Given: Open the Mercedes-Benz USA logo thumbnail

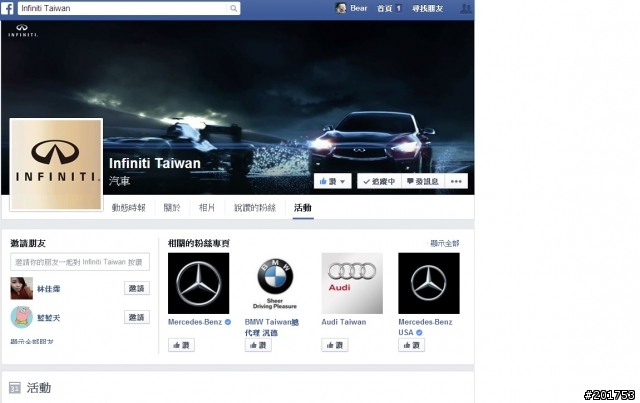Looking at the screenshot, I should point(429,283).
